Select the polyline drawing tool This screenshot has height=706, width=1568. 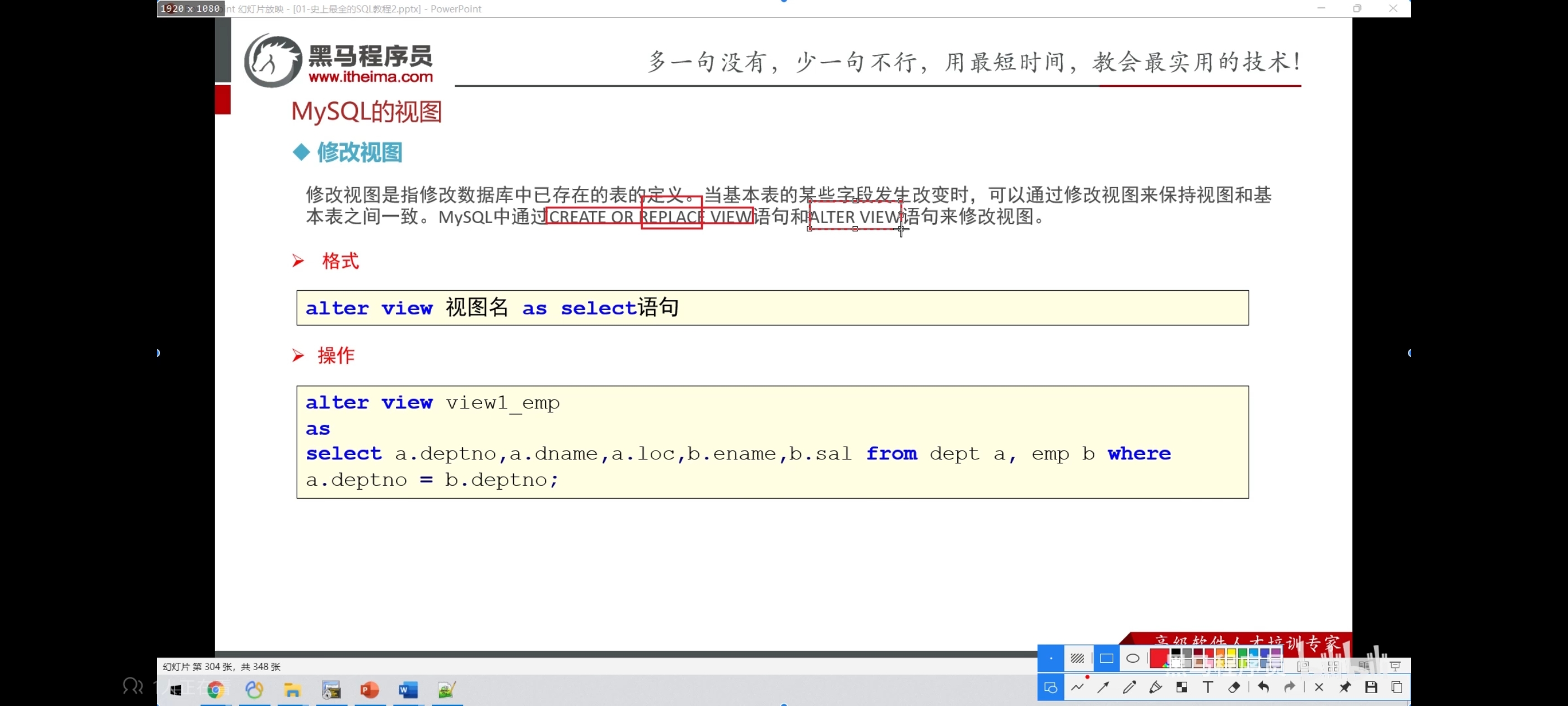point(1077,688)
